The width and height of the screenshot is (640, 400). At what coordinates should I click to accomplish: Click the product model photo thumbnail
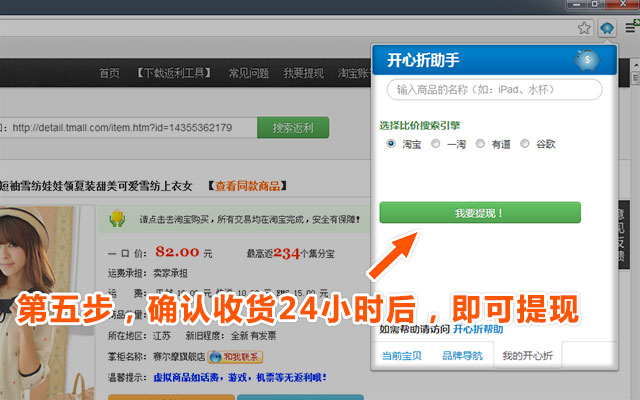tap(47, 302)
